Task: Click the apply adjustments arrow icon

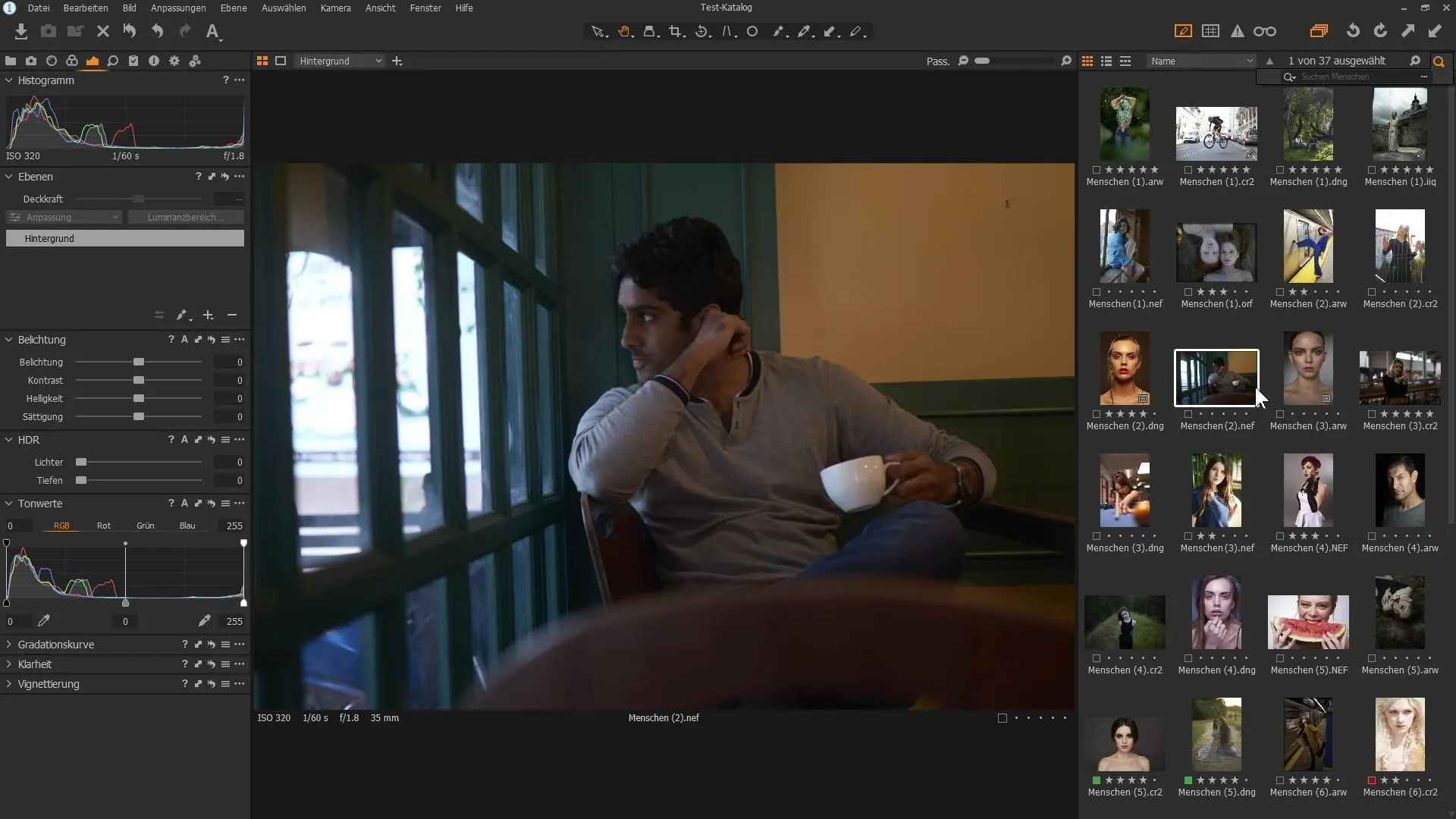Action: pyautogui.click(x=1435, y=31)
